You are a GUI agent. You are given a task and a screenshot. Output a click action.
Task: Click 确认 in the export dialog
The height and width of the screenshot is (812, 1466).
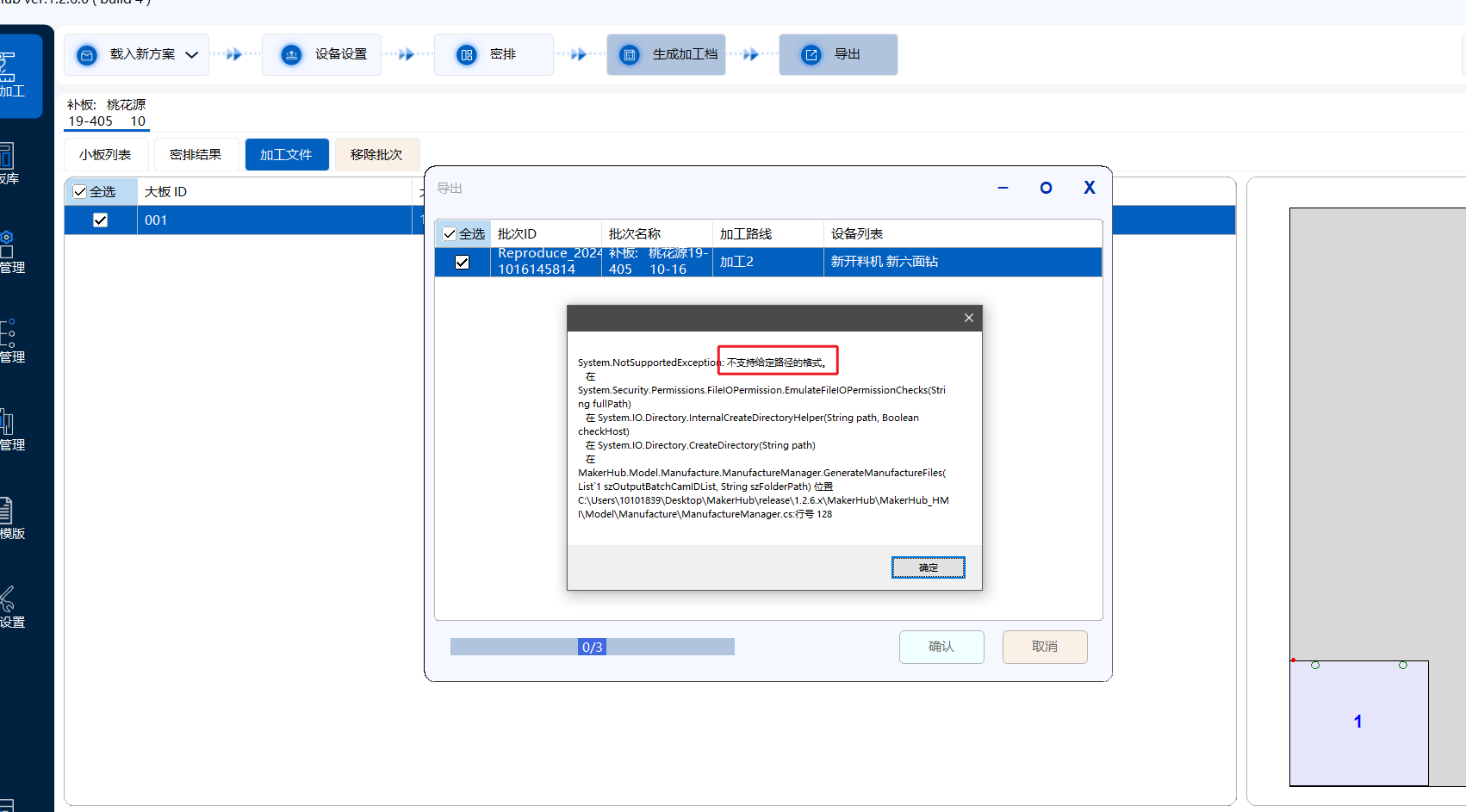941,647
